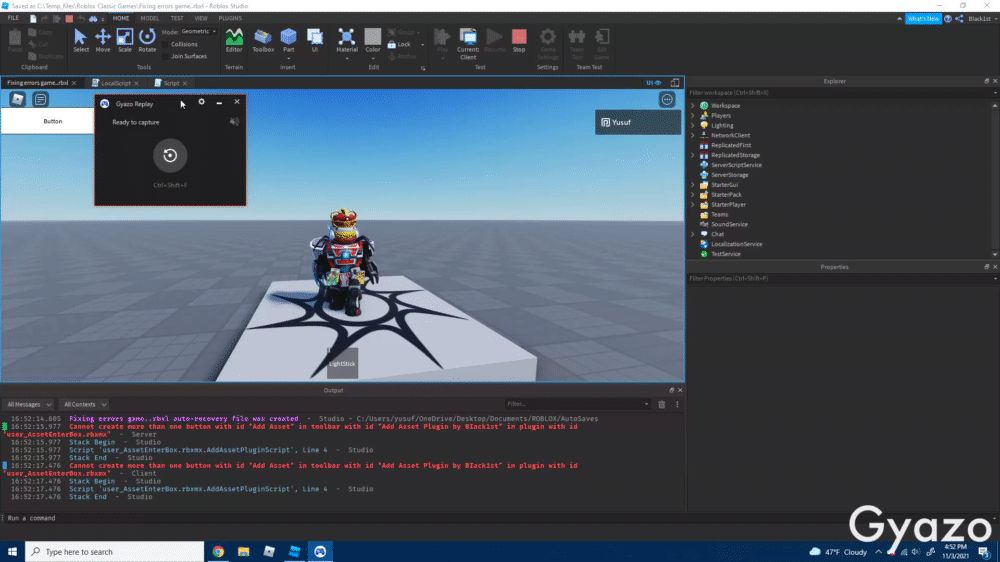The width and height of the screenshot is (1000, 562).
Task: Click the Yusuf player list entry
Action: [x=638, y=122]
